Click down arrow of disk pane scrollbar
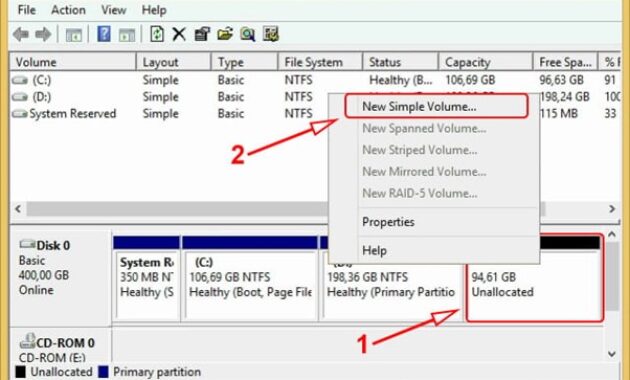Viewport: 630px width, 380px height. [x=612, y=354]
